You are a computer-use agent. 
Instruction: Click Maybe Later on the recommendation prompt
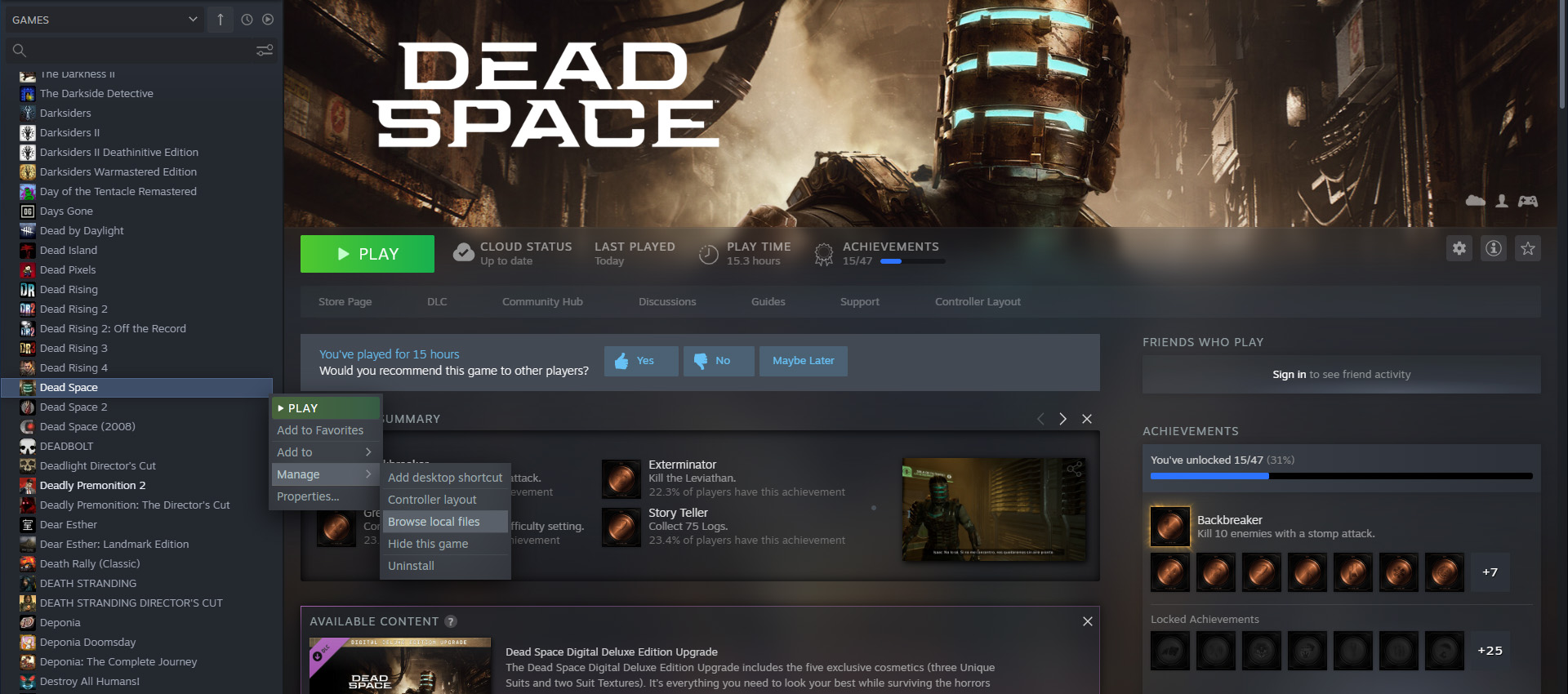[x=804, y=361]
